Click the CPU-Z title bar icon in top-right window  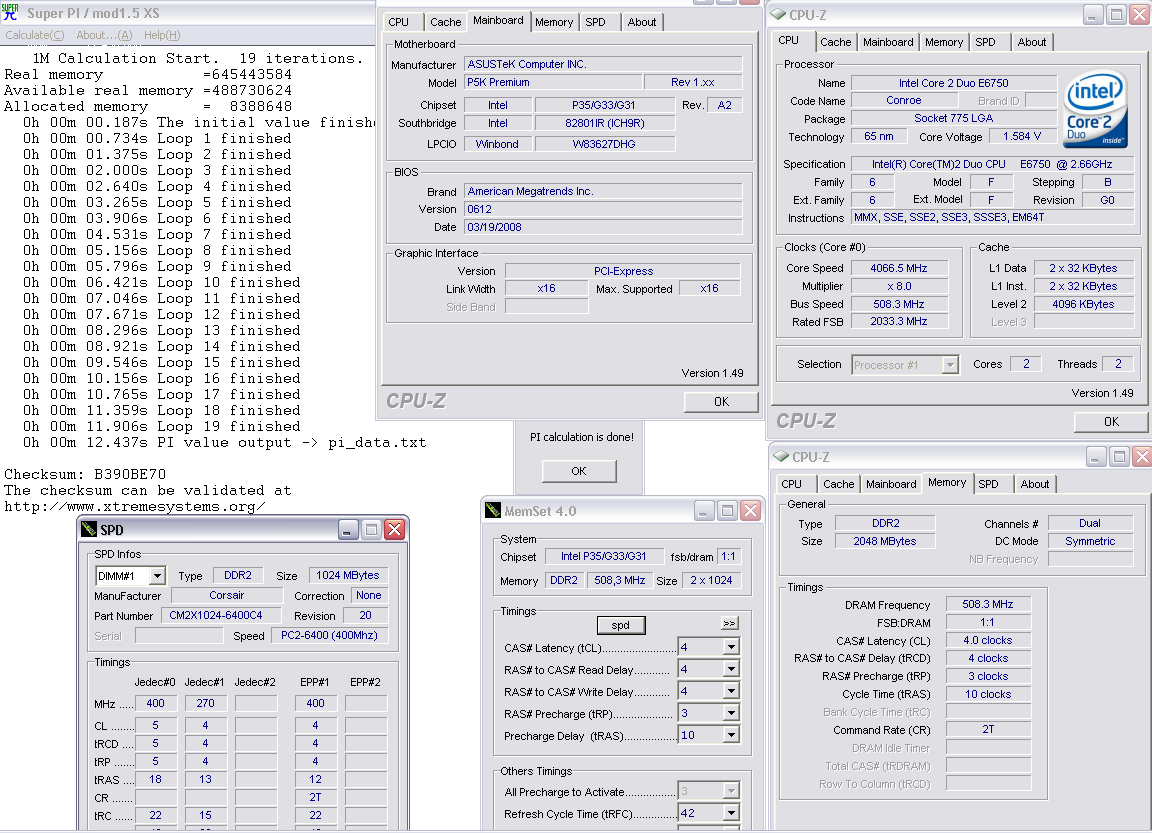coord(778,14)
